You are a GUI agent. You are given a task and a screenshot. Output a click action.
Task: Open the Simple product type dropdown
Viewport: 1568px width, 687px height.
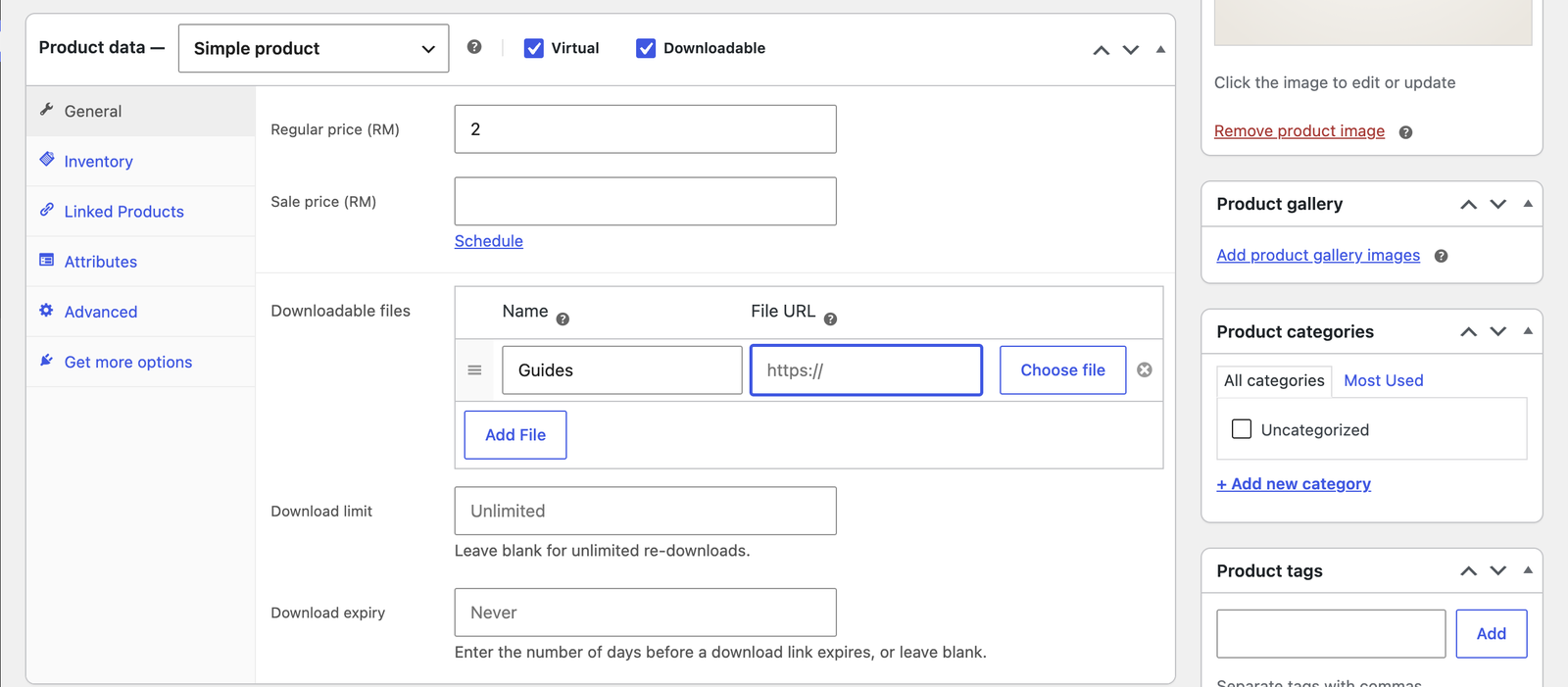tap(314, 48)
